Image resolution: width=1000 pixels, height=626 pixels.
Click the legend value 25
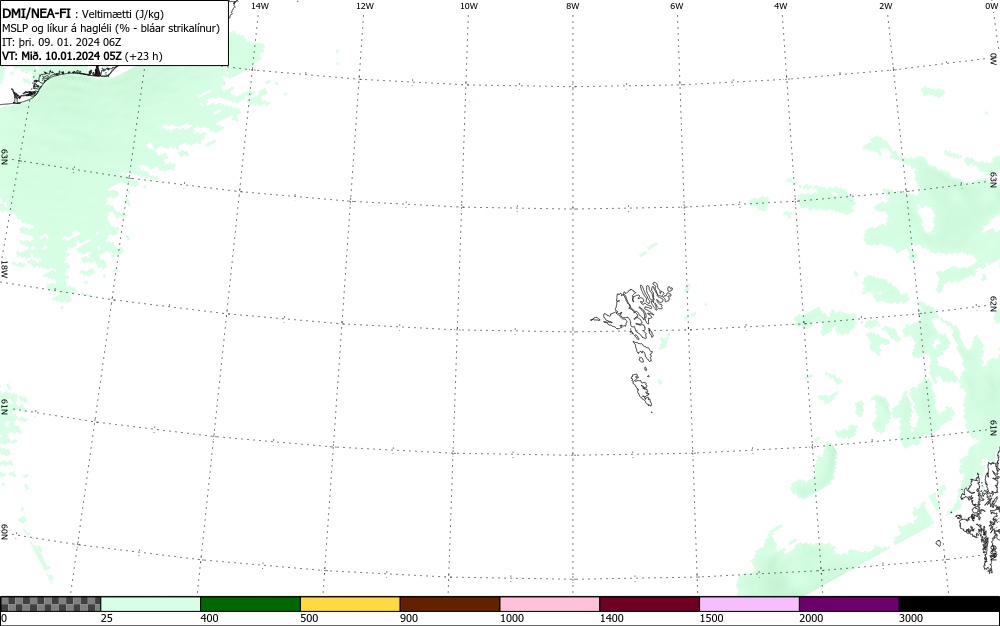[x=107, y=618]
